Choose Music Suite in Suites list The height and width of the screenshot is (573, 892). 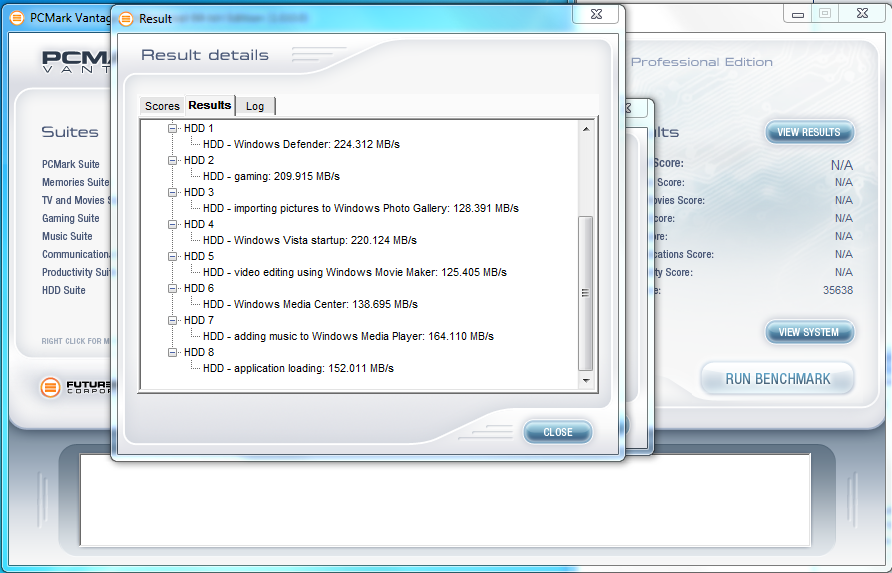67,236
